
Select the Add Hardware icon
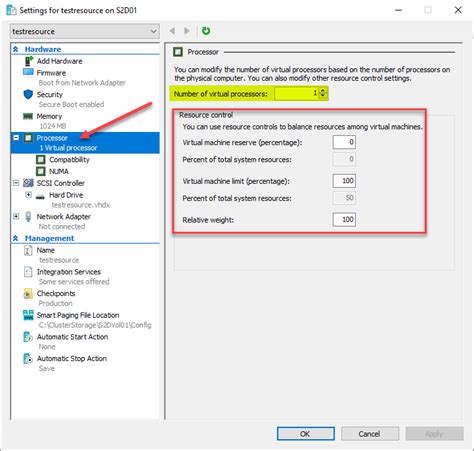(29, 61)
